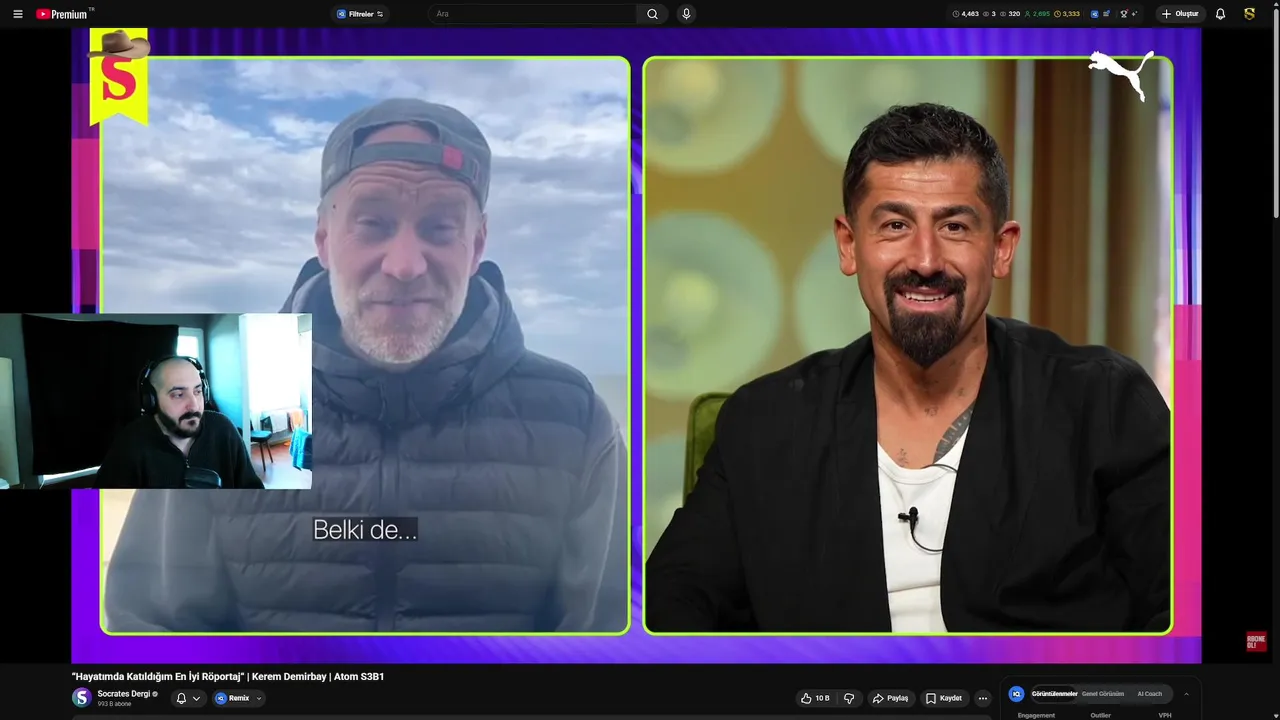Click the streamer webcam overlay
1280x720 pixels.
[156, 401]
